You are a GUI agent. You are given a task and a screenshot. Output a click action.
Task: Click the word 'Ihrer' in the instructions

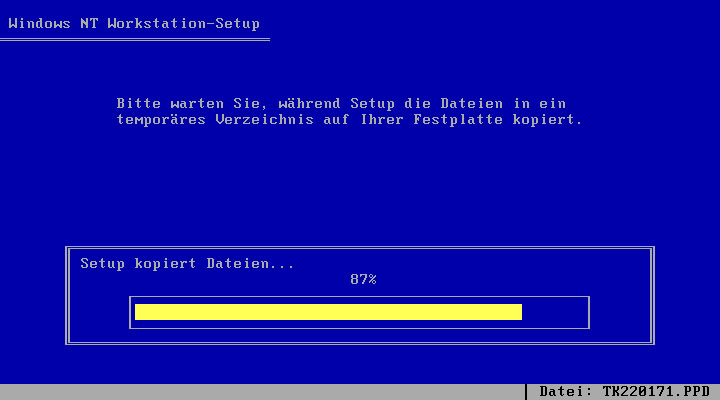tap(384, 119)
